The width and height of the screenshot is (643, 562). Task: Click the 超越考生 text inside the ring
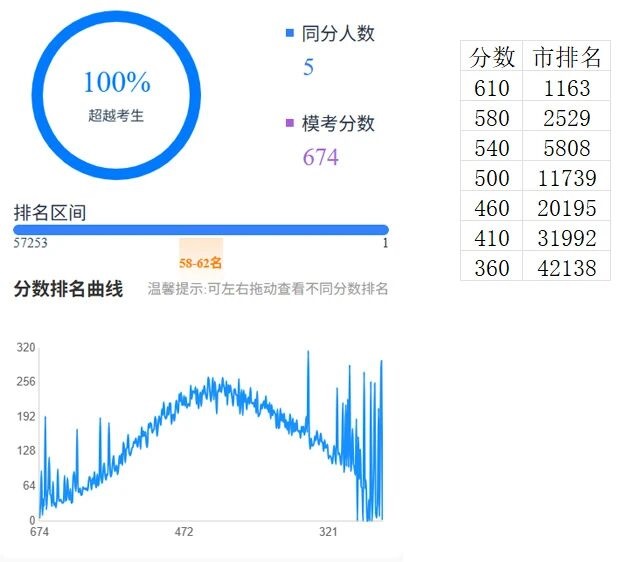coord(116,115)
